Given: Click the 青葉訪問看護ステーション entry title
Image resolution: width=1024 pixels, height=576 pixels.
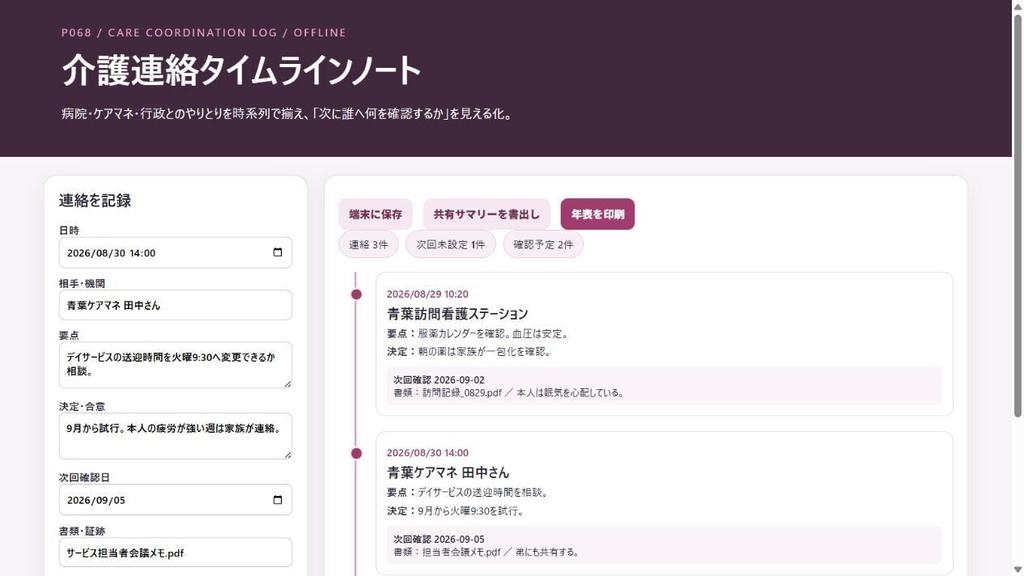Looking at the screenshot, I should click(457, 313).
